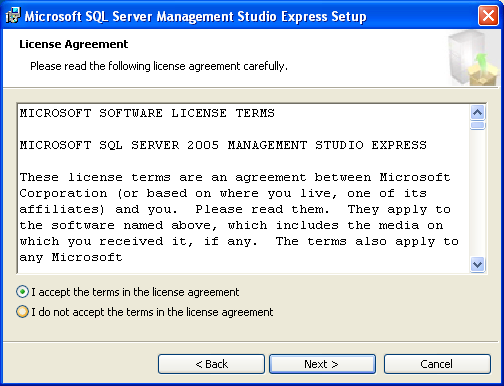
Task: Click the license scrollbar up arrow
Action: click(478, 113)
